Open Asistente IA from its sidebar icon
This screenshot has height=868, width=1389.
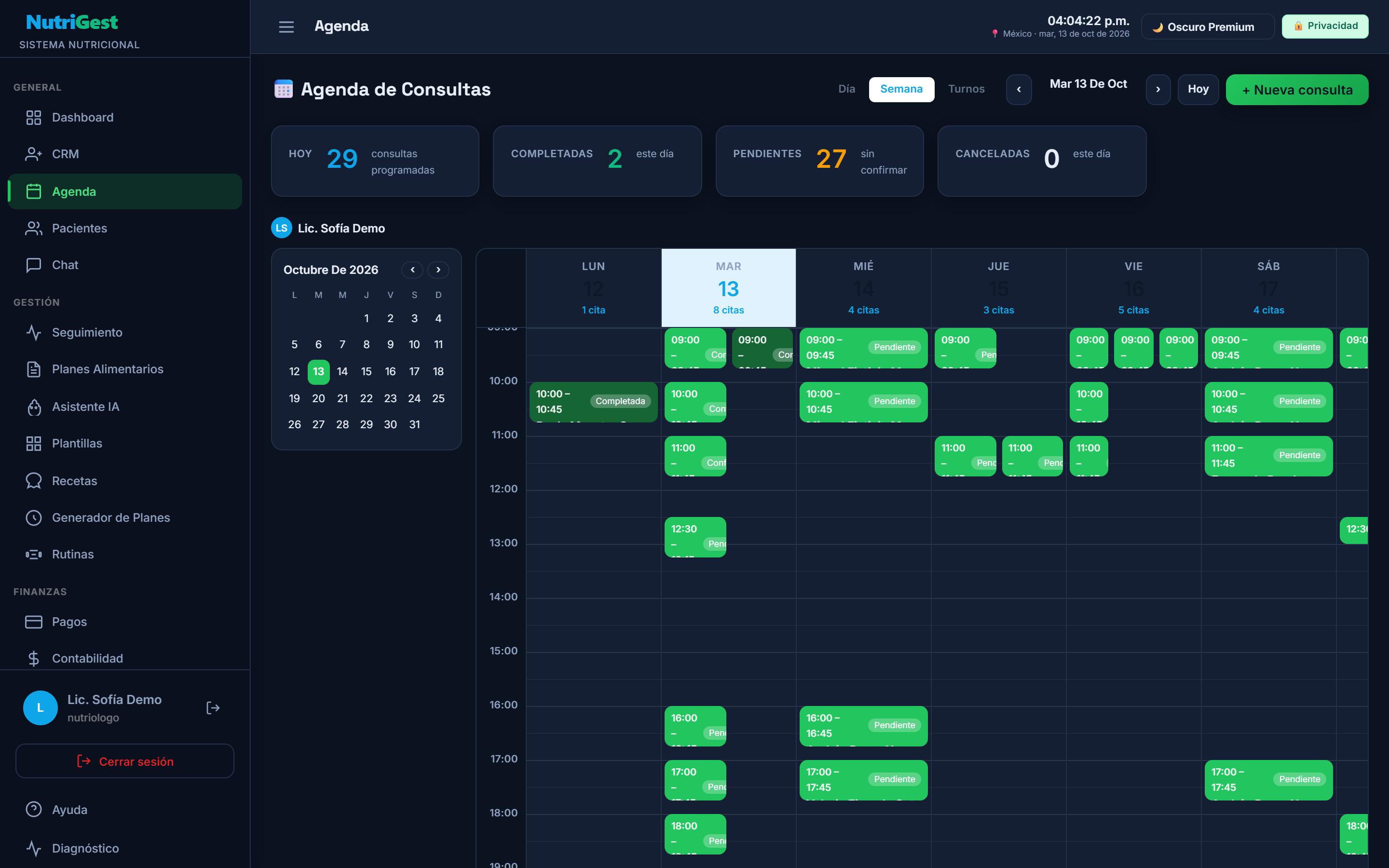tap(33, 407)
